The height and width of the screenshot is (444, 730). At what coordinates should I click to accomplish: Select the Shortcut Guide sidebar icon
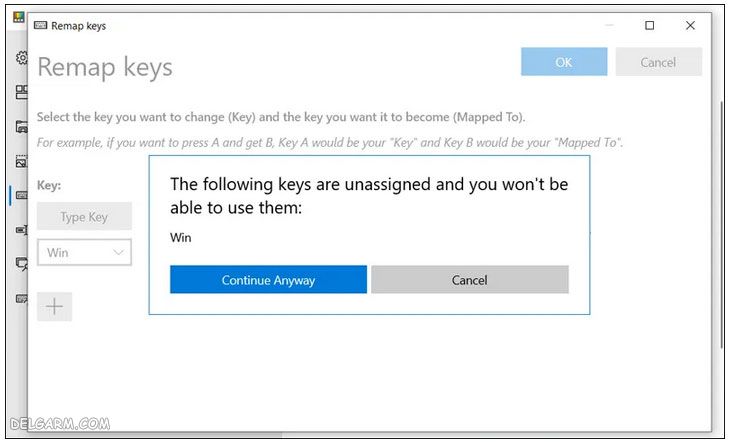(x=21, y=298)
